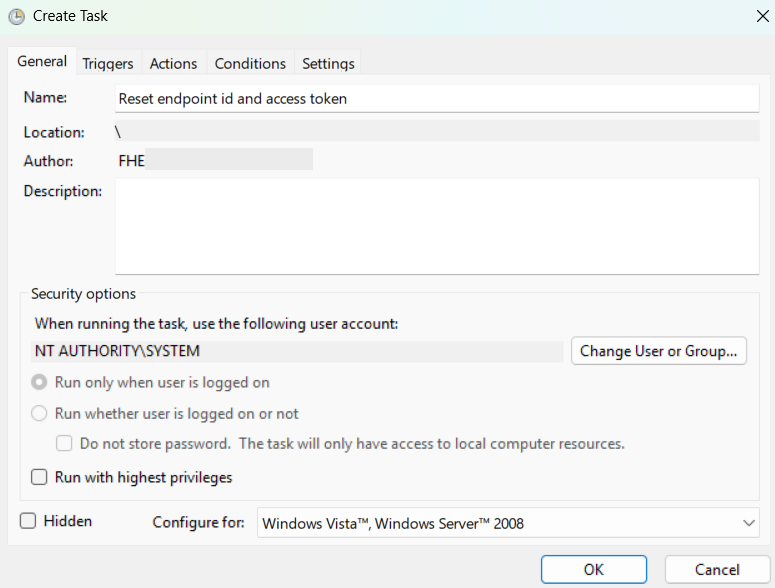Open the Settings tab
The image size is (775, 588).
click(x=328, y=63)
